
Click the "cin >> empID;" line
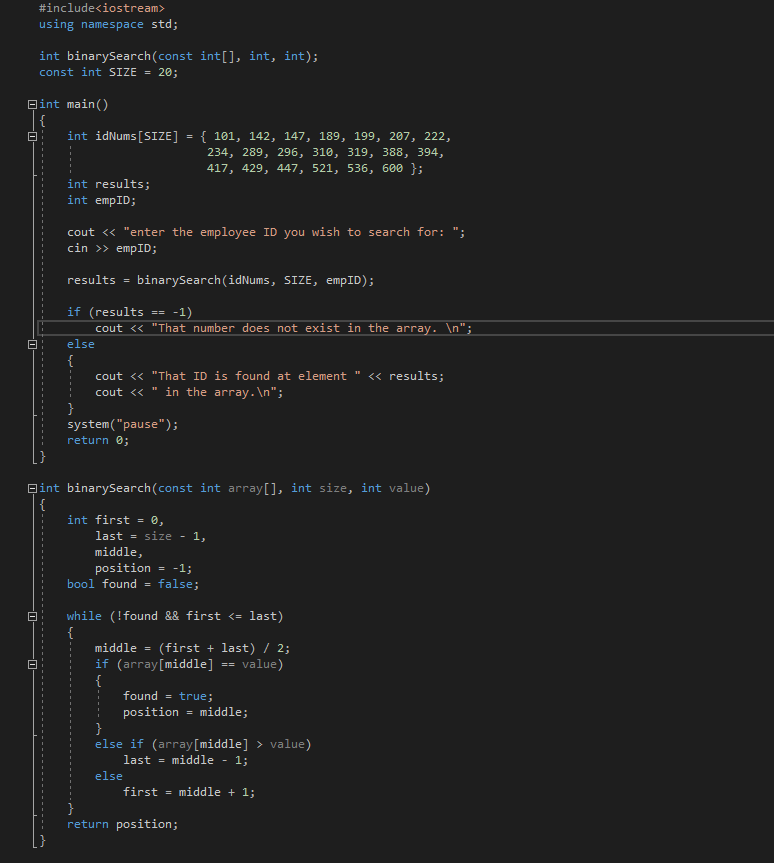pos(112,248)
